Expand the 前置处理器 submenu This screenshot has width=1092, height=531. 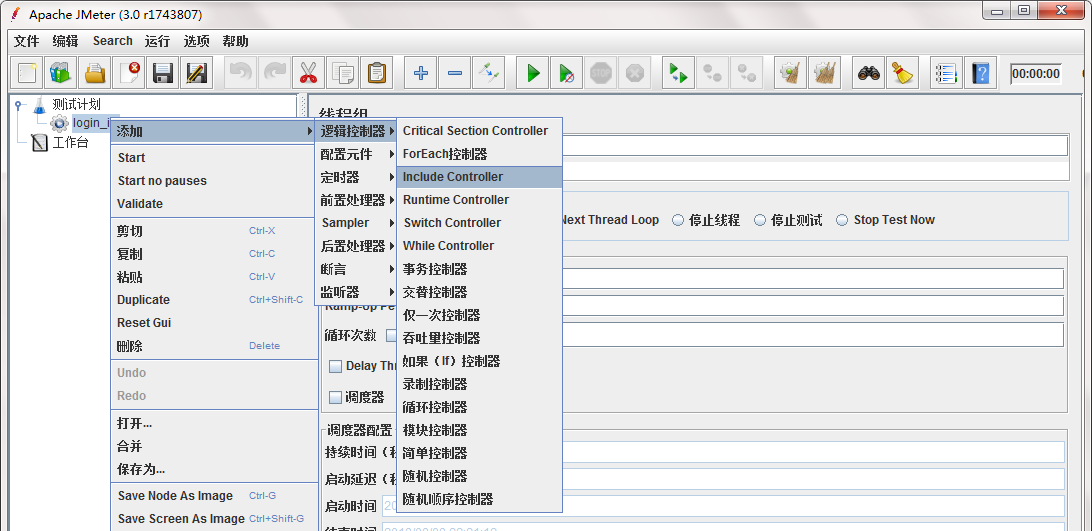point(356,200)
